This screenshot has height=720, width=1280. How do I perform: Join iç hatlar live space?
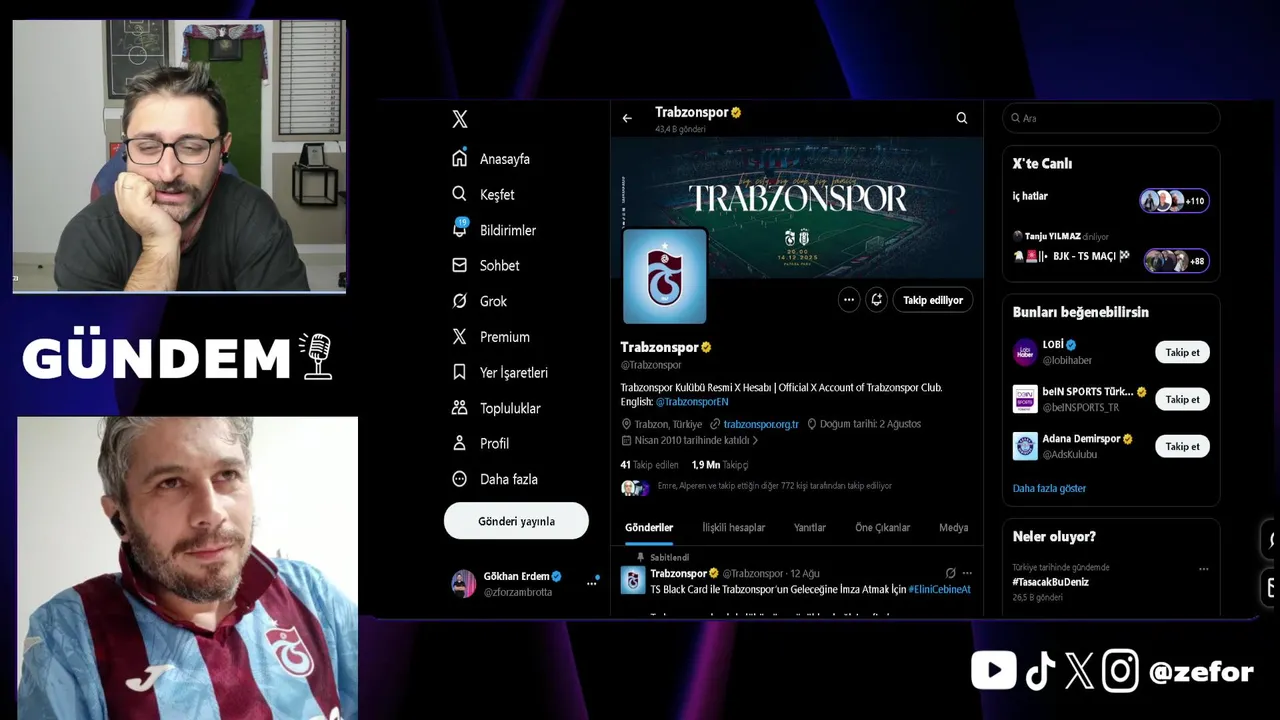pos(1030,196)
